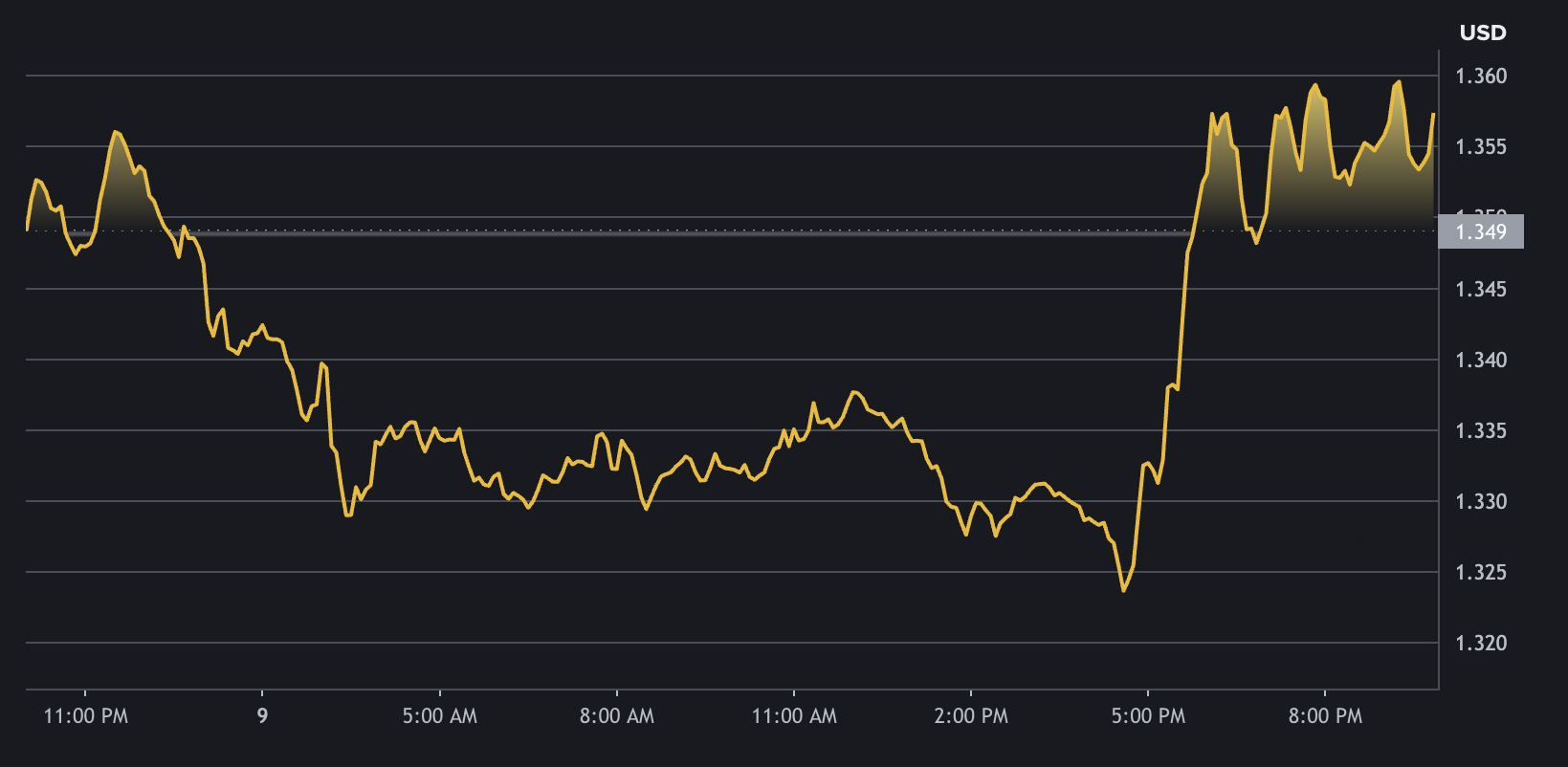Click the 5:00 AM time axis label
1568x767 pixels.
tap(439, 716)
